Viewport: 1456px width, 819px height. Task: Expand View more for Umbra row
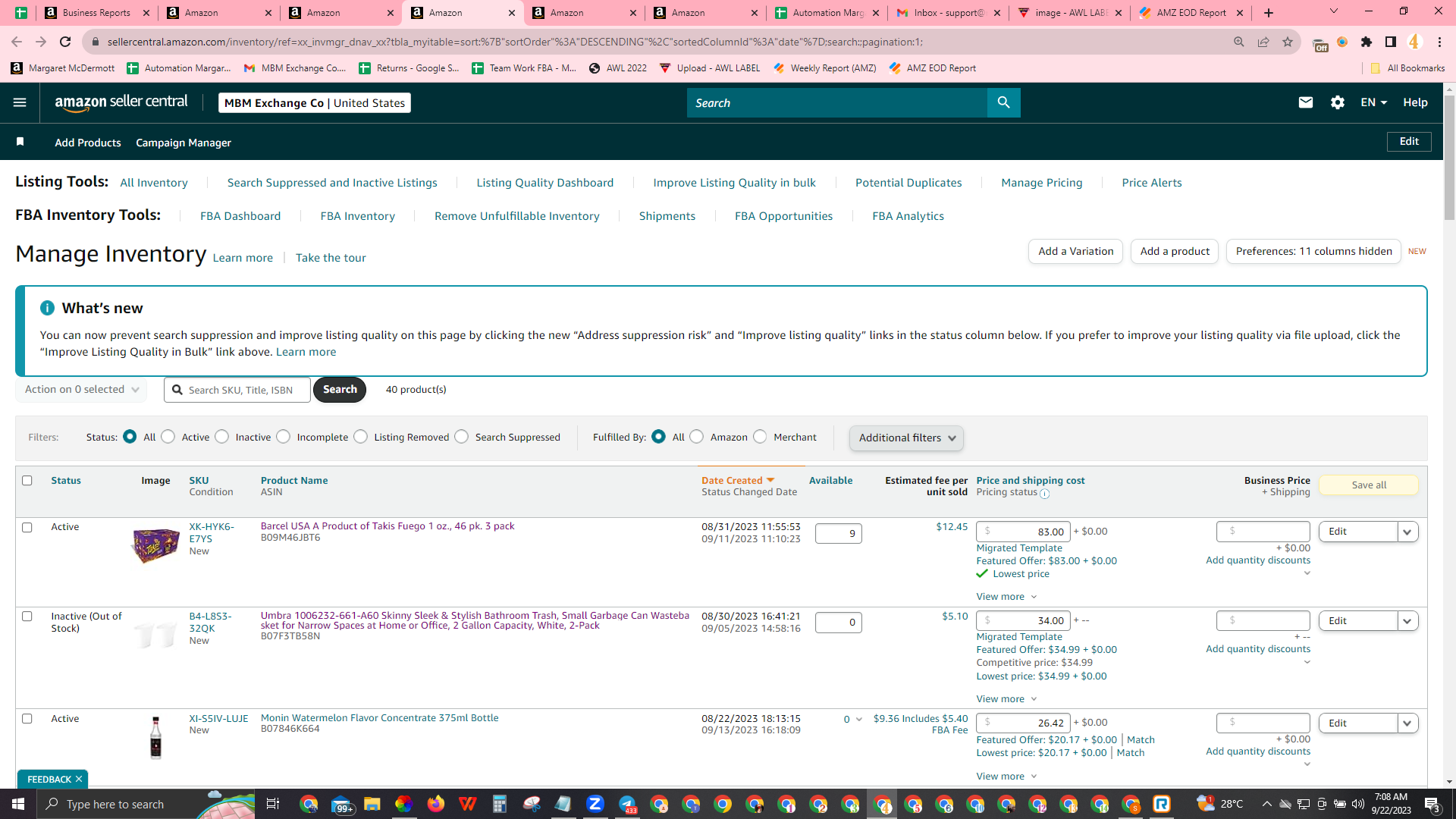(1006, 699)
